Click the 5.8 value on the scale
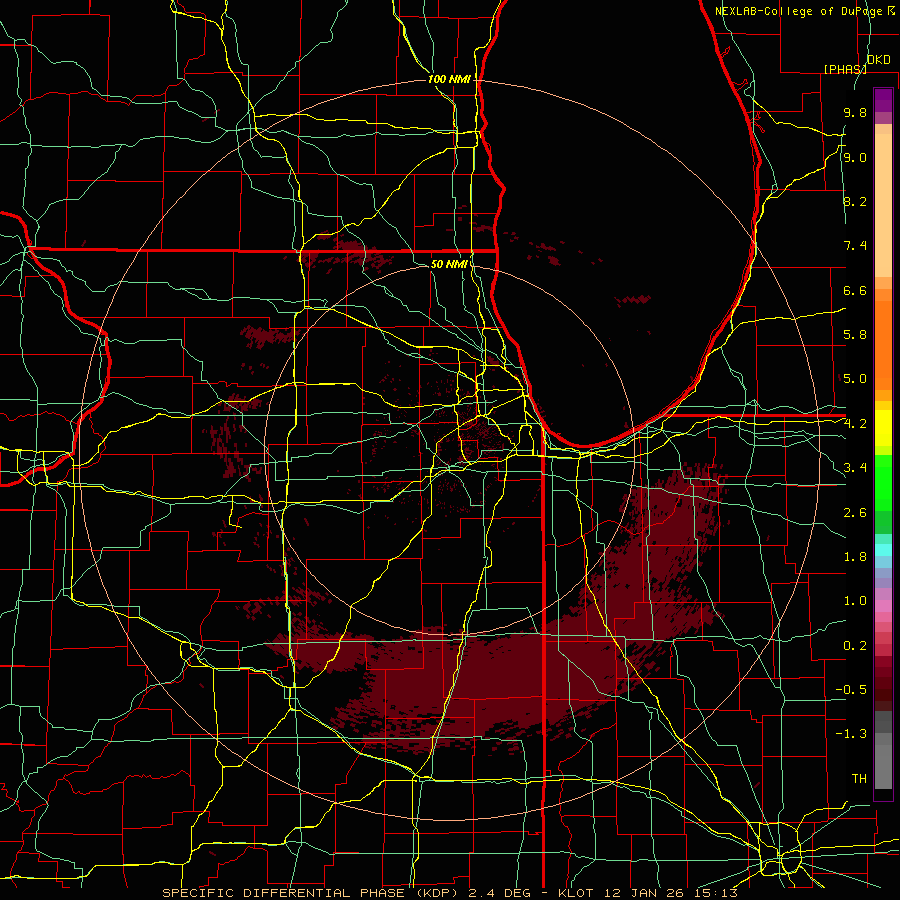This screenshot has width=900, height=900. pos(855,335)
